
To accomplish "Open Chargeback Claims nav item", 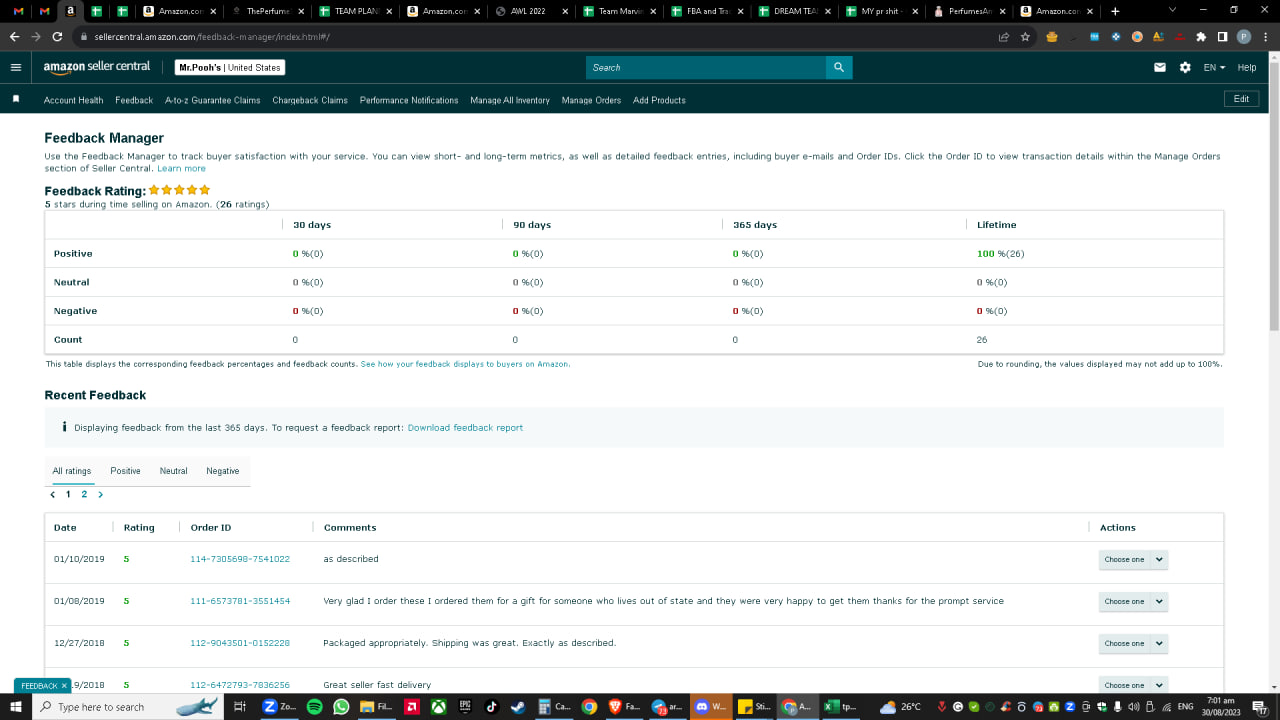I will tap(310, 100).
